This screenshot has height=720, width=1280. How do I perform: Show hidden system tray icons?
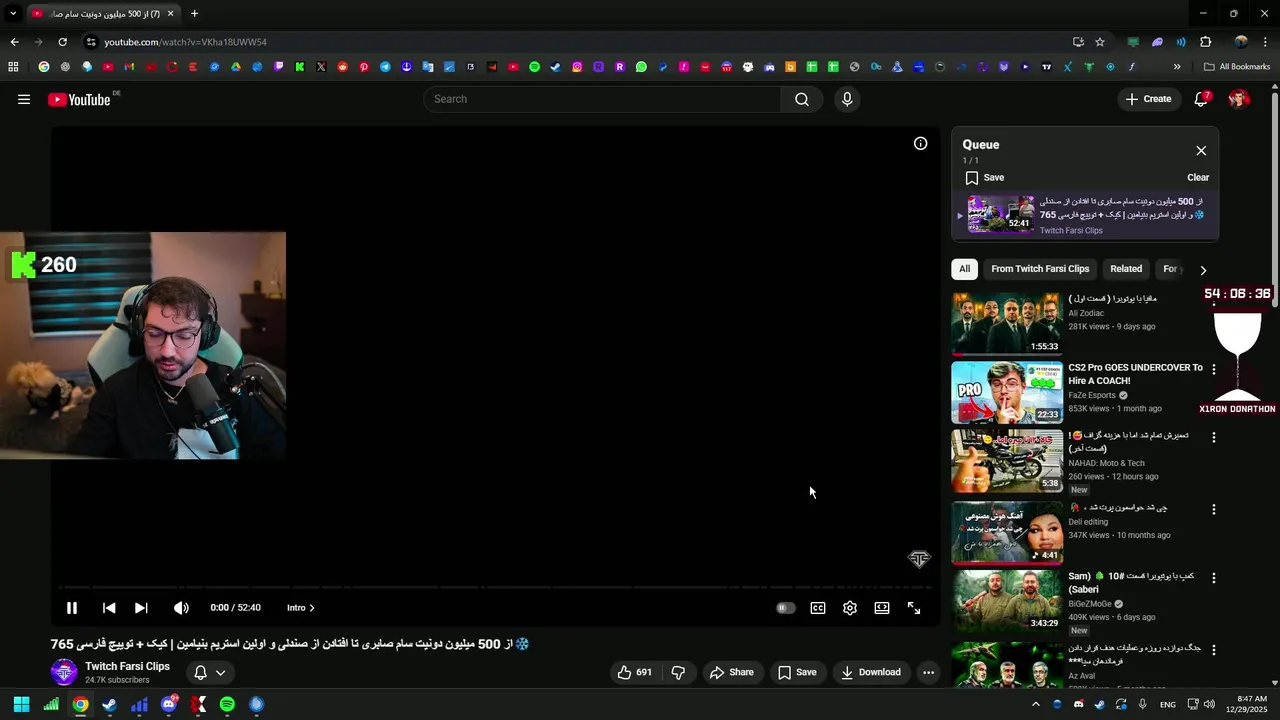click(1035, 705)
